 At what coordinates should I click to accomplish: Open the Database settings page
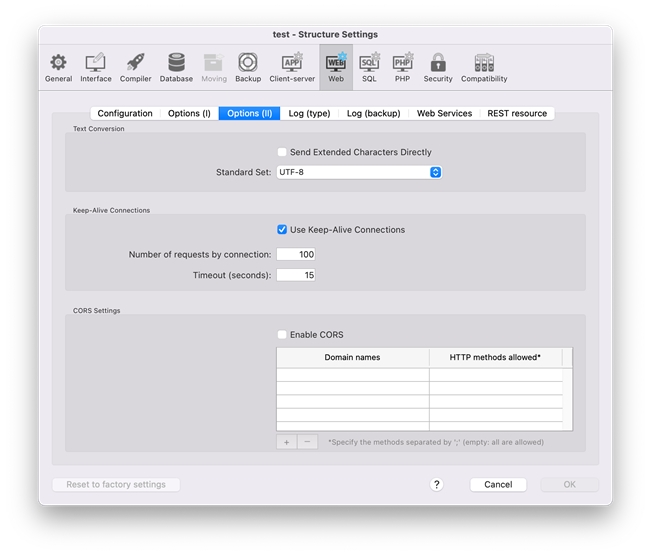pyautogui.click(x=176, y=66)
